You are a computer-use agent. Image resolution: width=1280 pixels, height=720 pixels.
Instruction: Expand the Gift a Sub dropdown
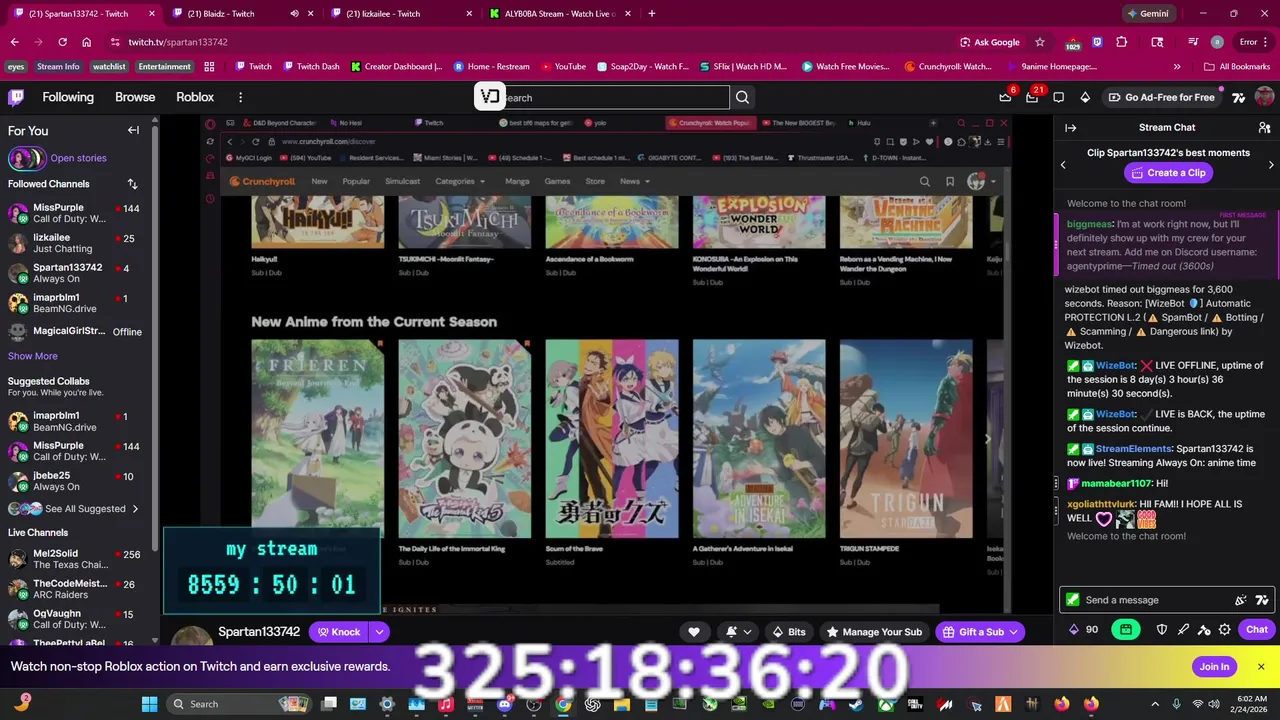[1013, 632]
